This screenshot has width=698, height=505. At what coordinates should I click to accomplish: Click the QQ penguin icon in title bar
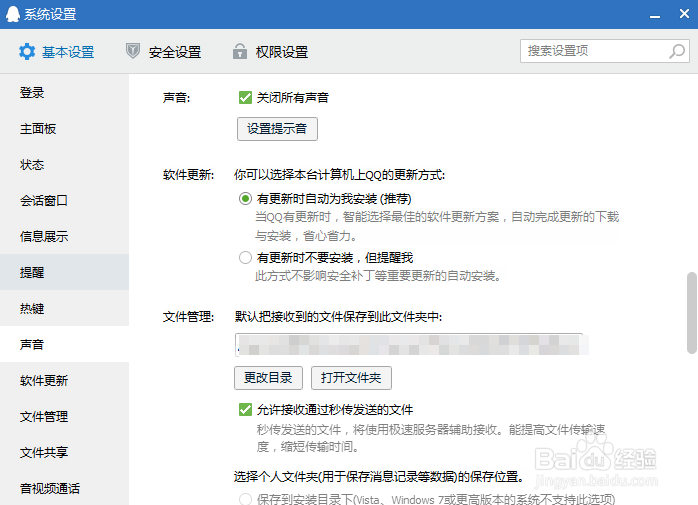coord(13,14)
